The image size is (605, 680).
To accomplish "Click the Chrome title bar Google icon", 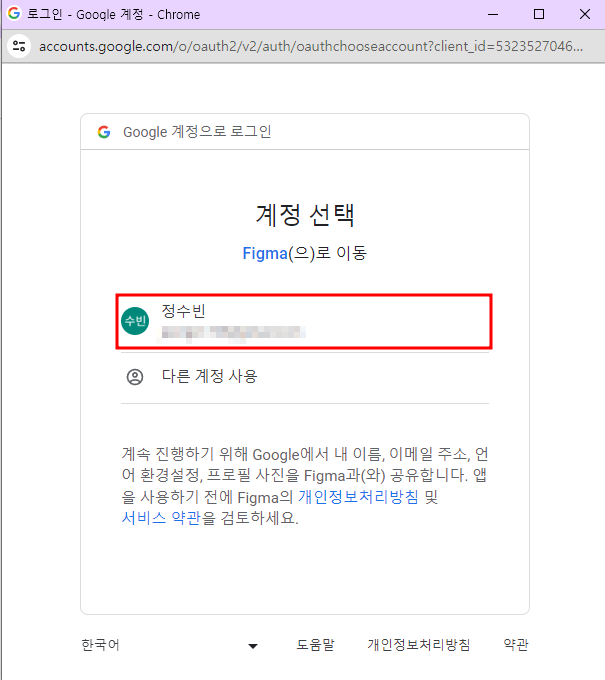I will tap(14, 13).
